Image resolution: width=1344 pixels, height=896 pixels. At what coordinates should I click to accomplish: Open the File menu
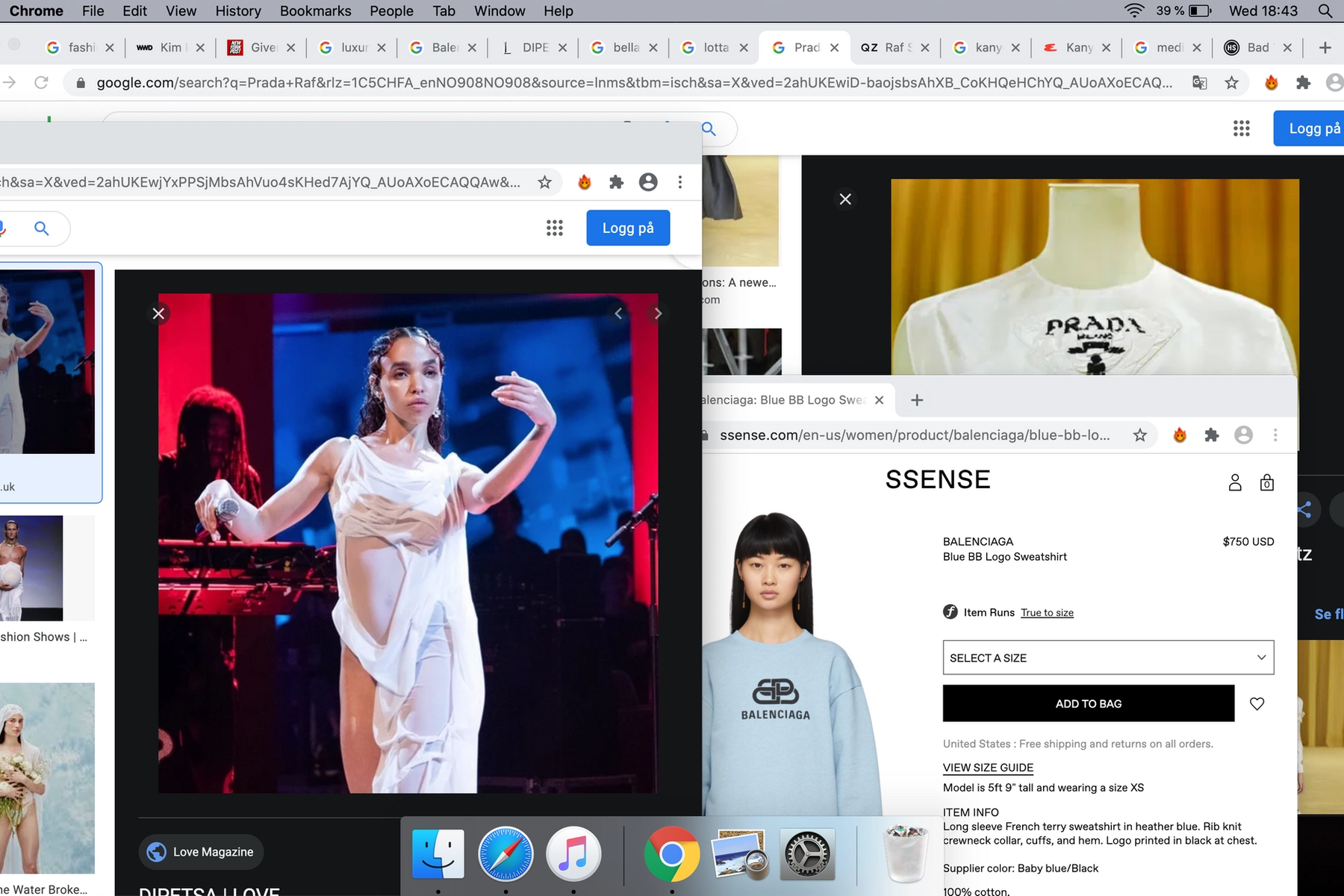(x=93, y=10)
